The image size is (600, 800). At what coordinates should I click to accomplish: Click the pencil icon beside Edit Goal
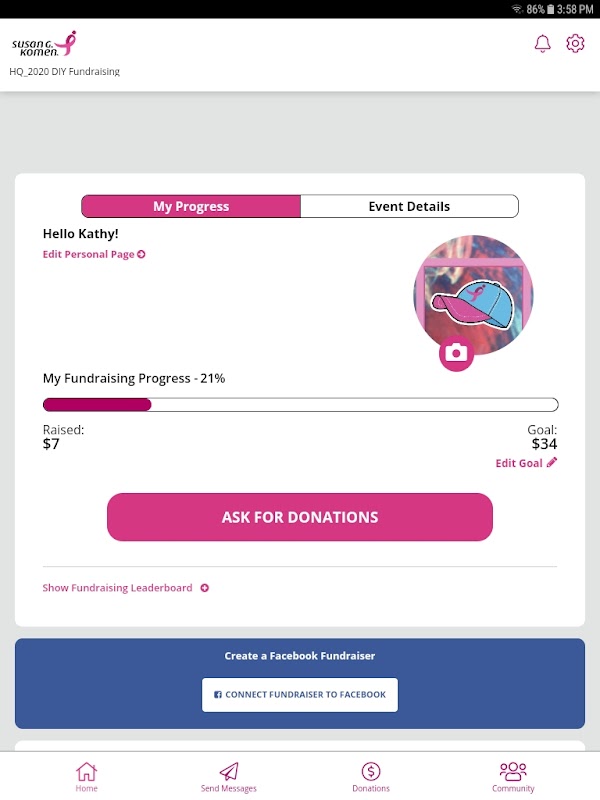pos(552,463)
